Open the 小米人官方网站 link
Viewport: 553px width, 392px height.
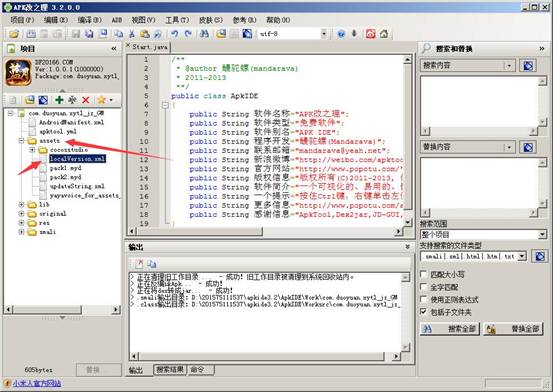37,383
